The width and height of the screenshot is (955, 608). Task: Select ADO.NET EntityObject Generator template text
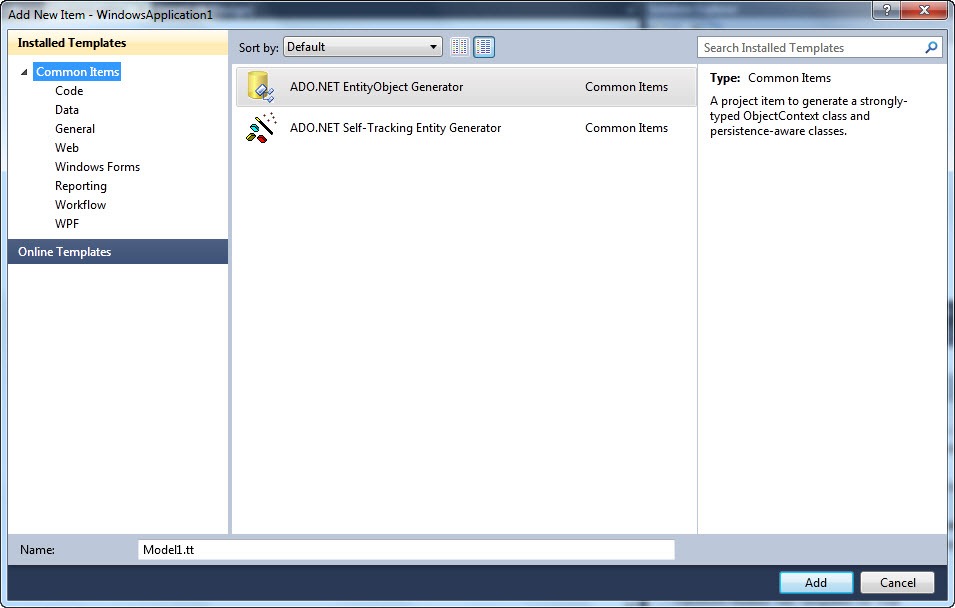pos(376,87)
